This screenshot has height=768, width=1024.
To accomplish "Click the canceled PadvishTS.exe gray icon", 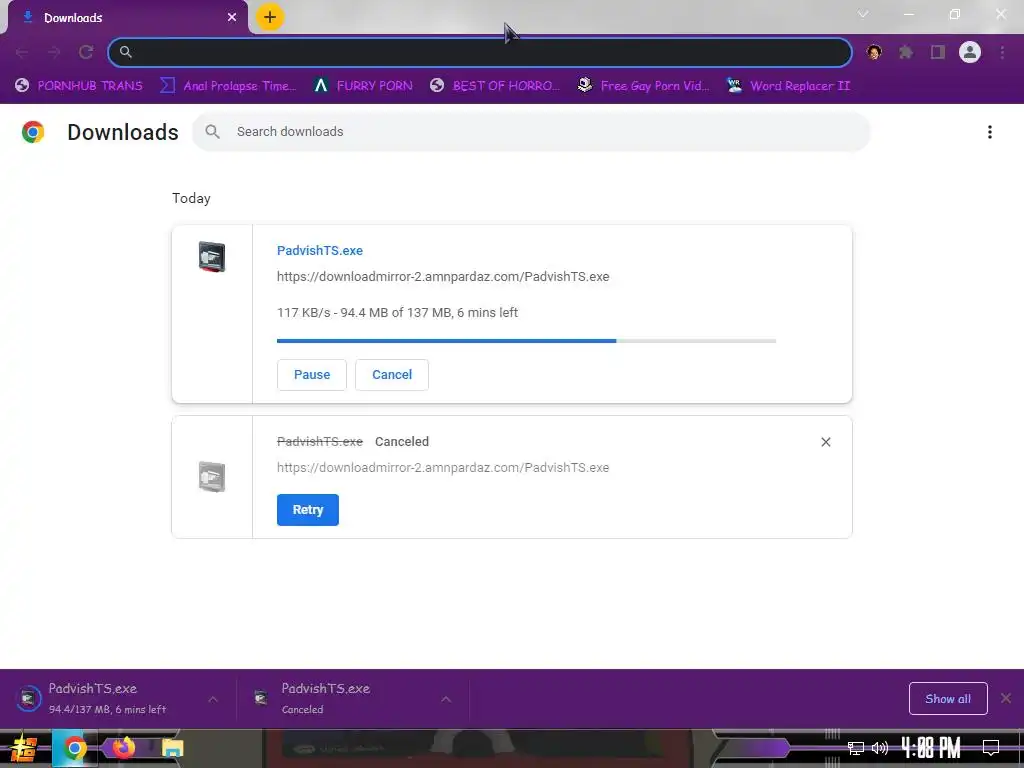I will 212,477.
